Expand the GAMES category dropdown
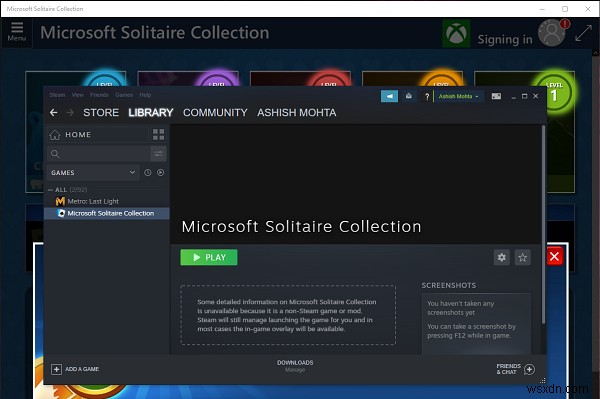600x399 pixels. point(93,173)
